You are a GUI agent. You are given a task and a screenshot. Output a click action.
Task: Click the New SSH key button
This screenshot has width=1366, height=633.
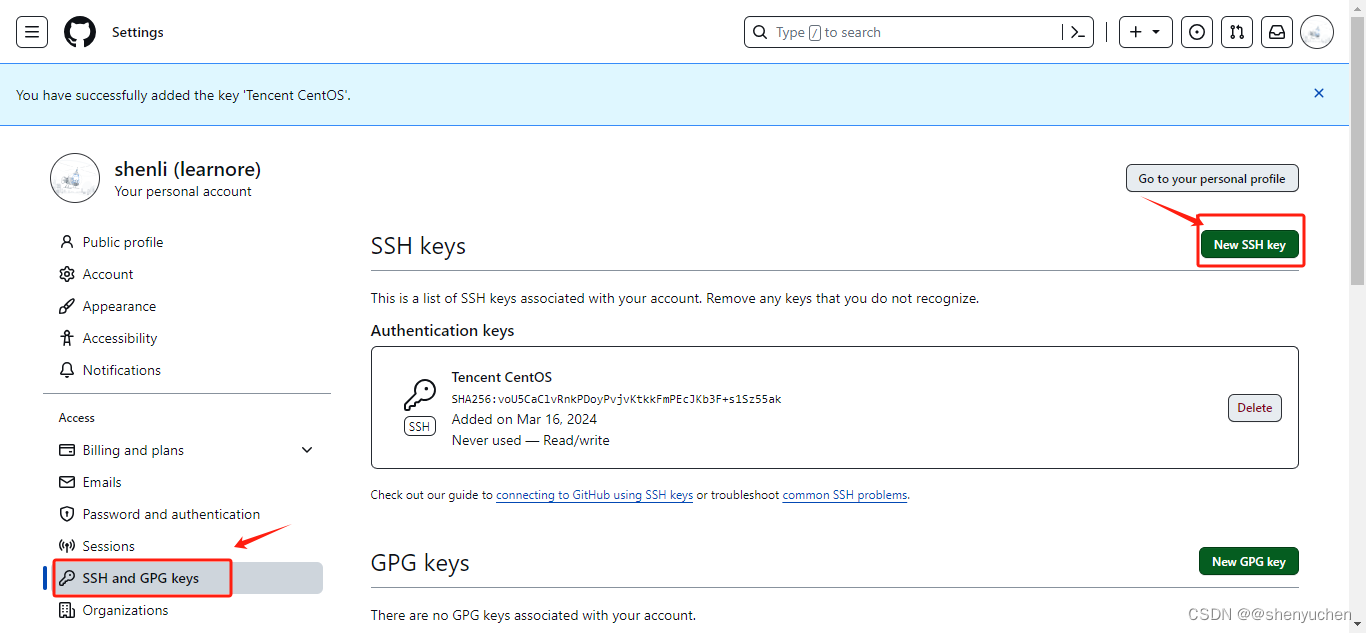1250,243
